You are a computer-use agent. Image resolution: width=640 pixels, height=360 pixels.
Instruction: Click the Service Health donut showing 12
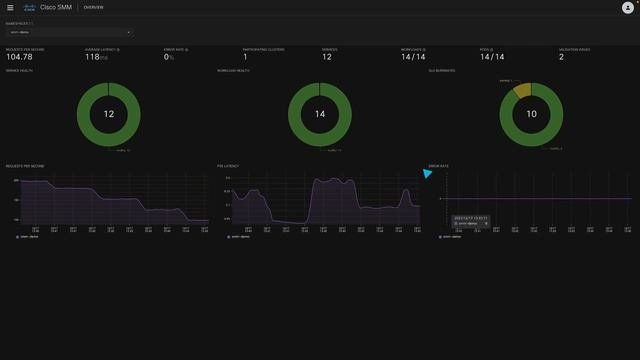[109, 114]
